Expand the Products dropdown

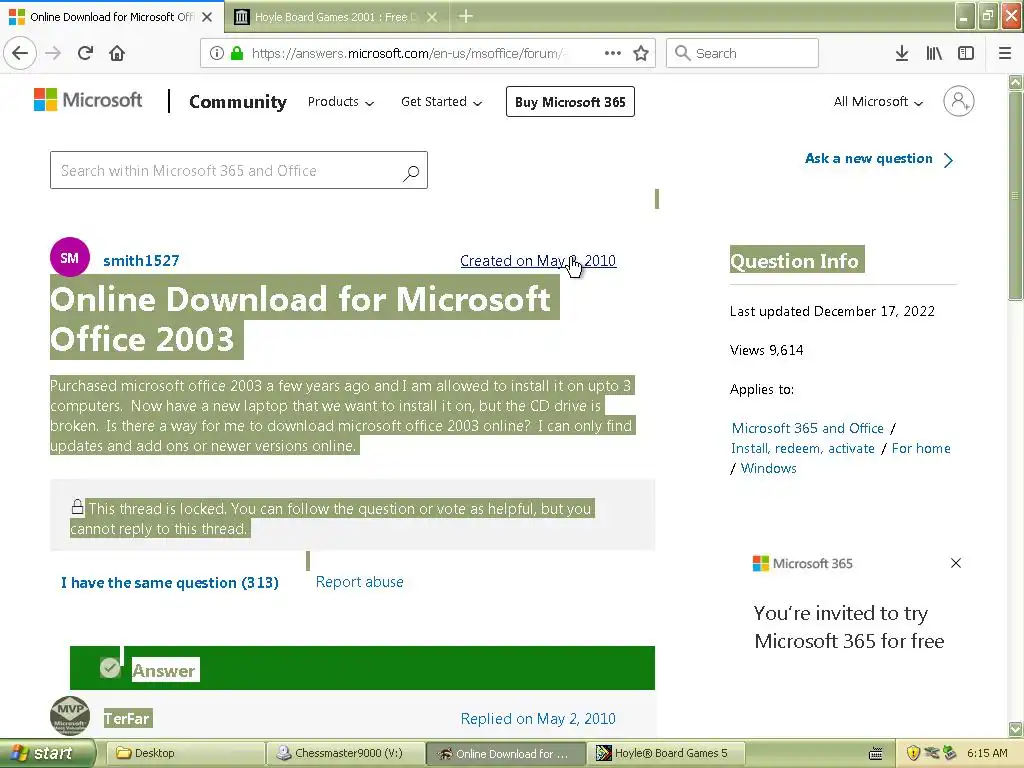[x=340, y=102]
